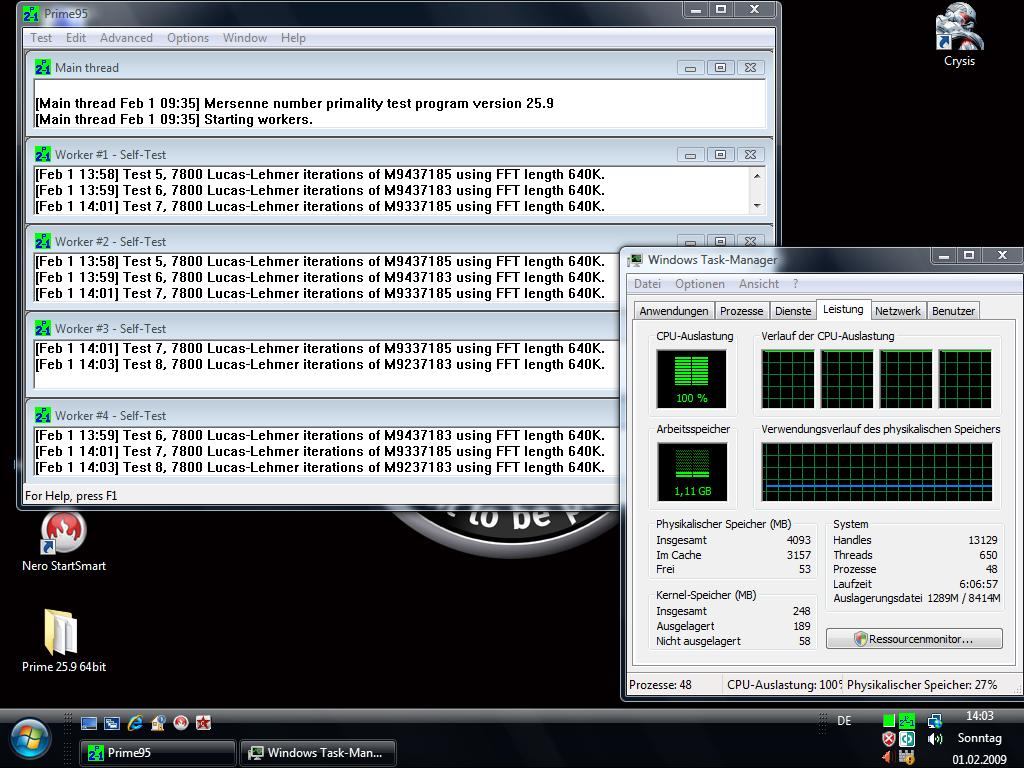Click 'Physikalischer Speicher: 27%' status entry
Image resolution: width=1024 pixels, height=768 pixels.
coord(922,685)
